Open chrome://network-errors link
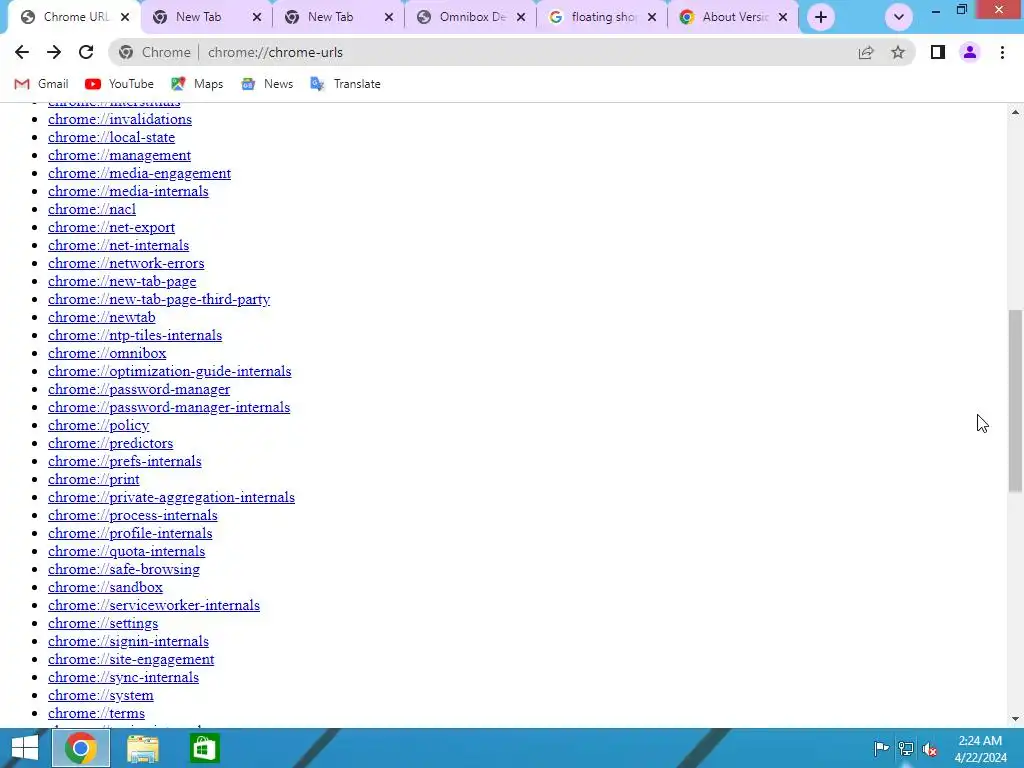 126,263
